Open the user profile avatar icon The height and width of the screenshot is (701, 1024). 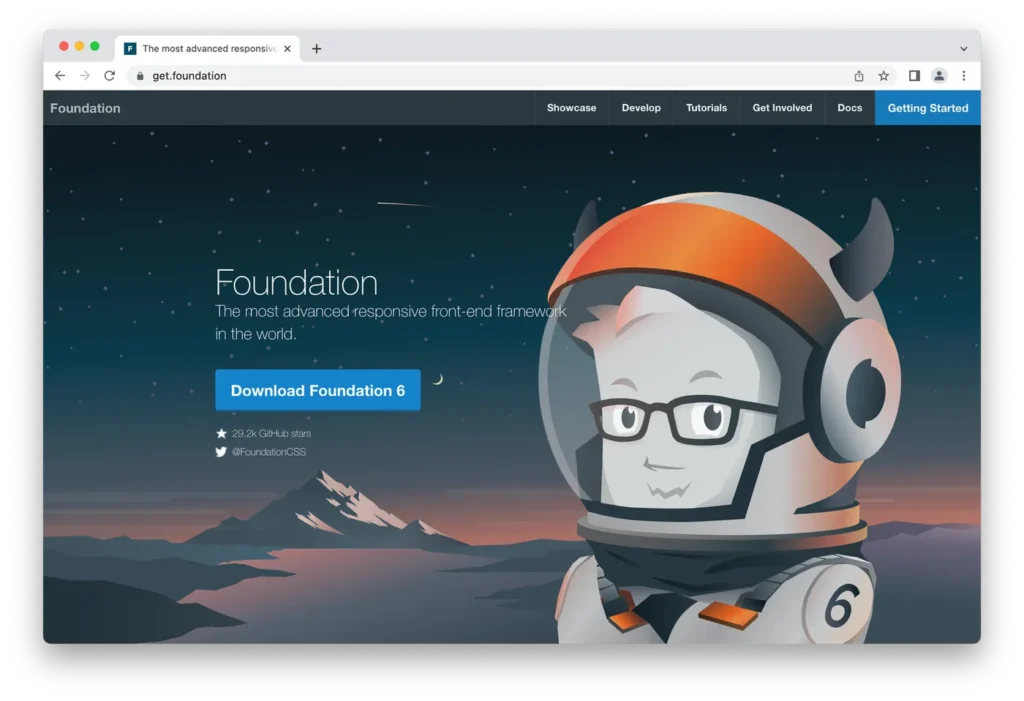pyautogui.click(x=939, y=76)
